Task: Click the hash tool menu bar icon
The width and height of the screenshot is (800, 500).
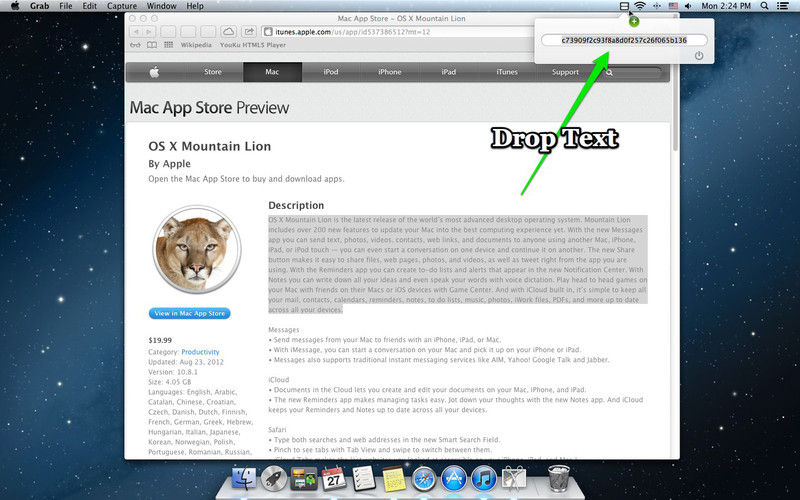Action: click(x=624, y=6)
